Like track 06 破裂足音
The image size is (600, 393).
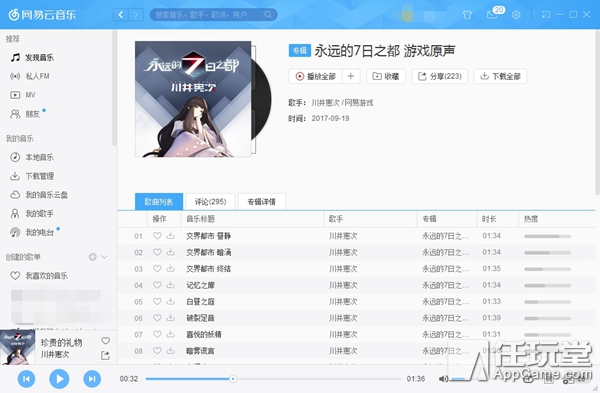157,318
